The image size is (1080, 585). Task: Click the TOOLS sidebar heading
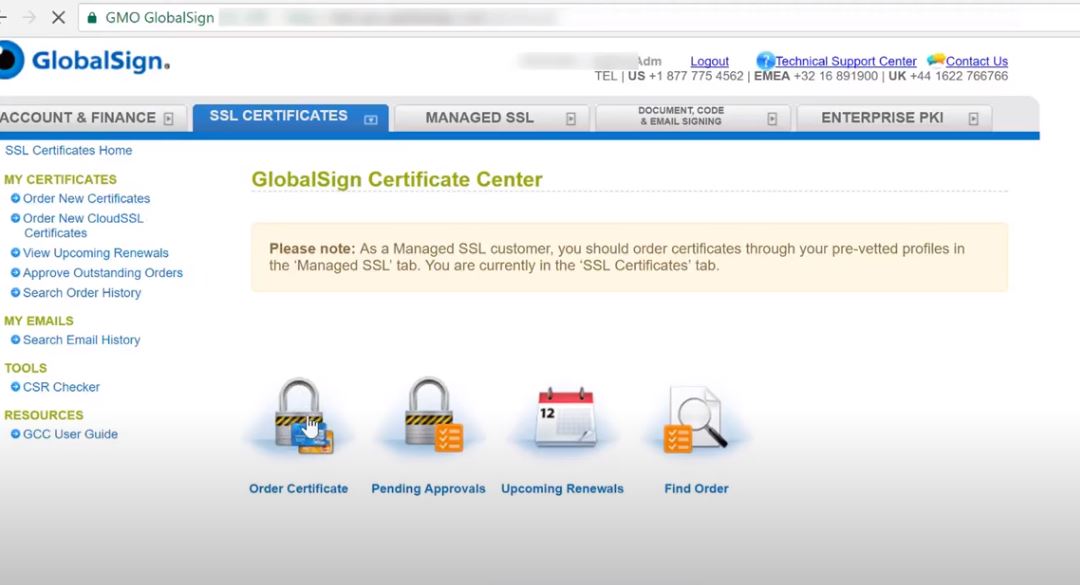[x=25, y=368]
